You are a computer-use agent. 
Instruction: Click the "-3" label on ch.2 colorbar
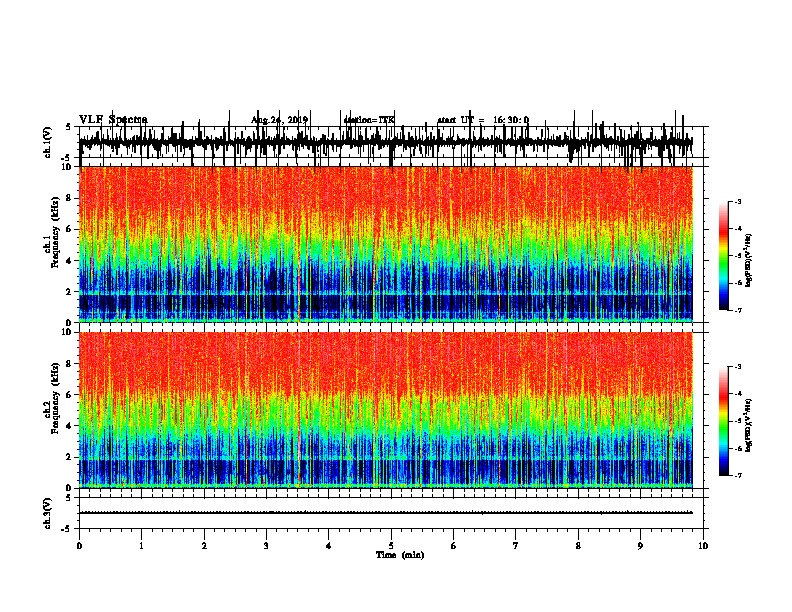click(738, 367)
